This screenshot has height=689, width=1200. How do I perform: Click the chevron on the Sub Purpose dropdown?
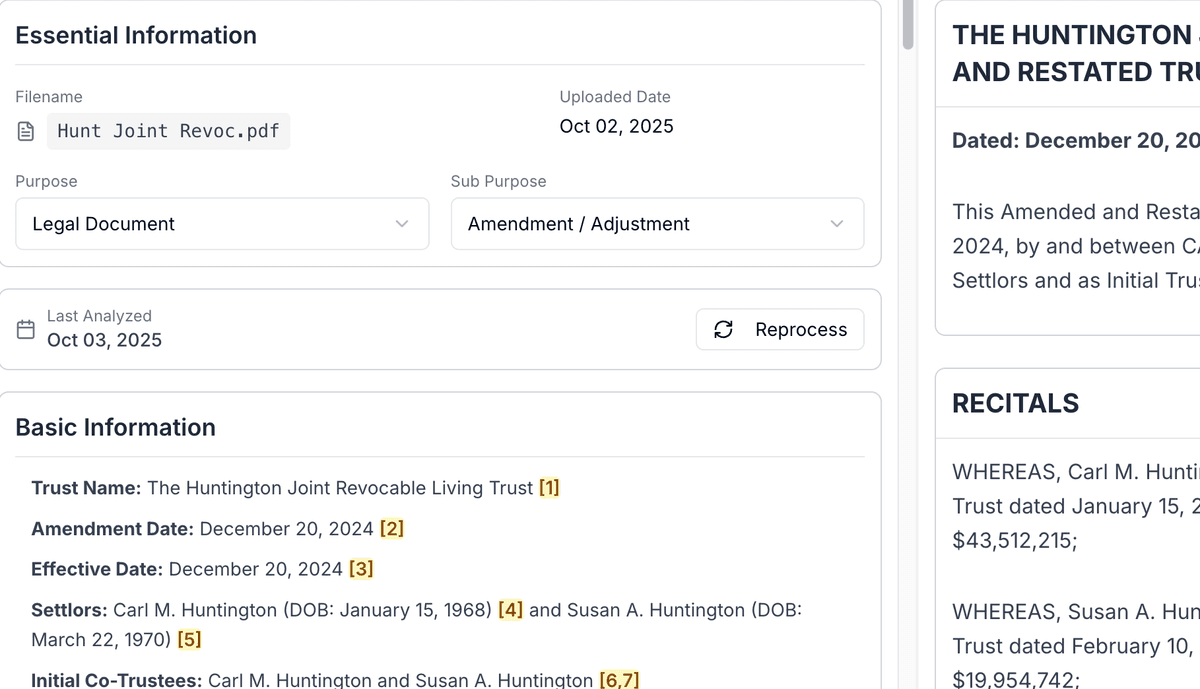[837, 224]
